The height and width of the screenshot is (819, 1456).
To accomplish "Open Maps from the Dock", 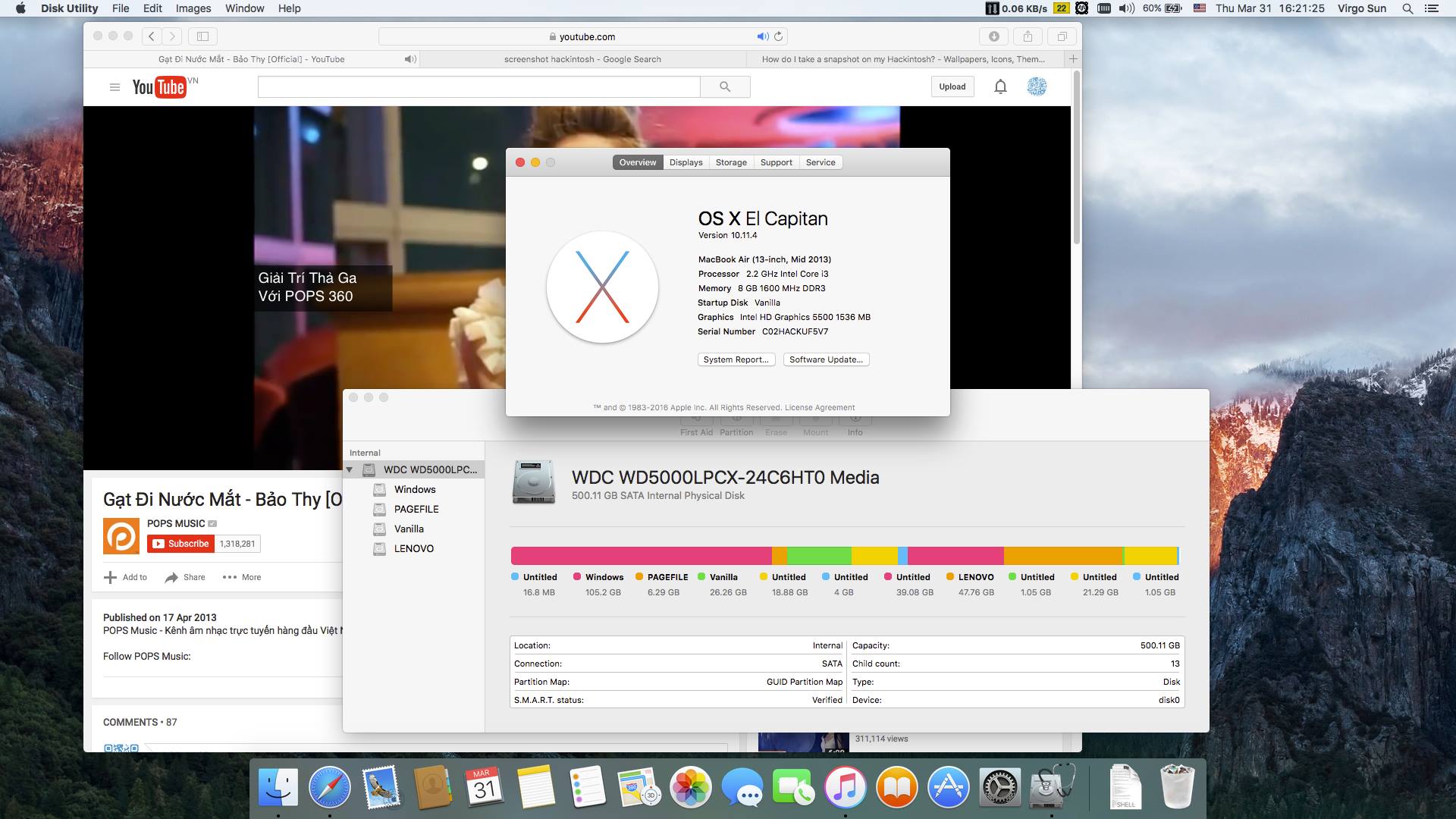I will (639, 786).
